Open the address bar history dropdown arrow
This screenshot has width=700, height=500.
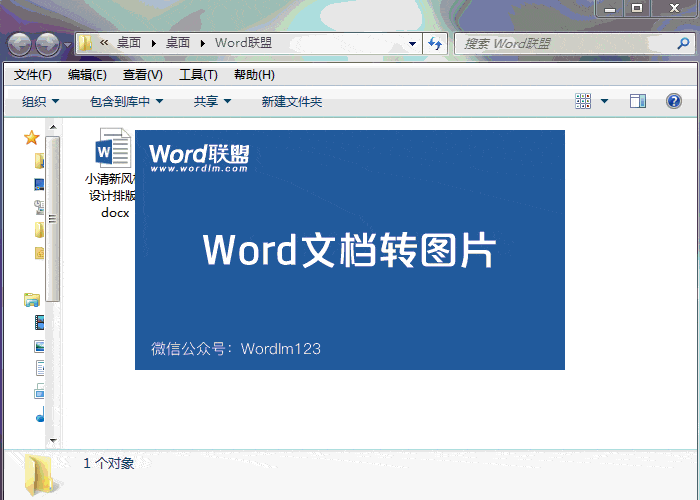412,44
